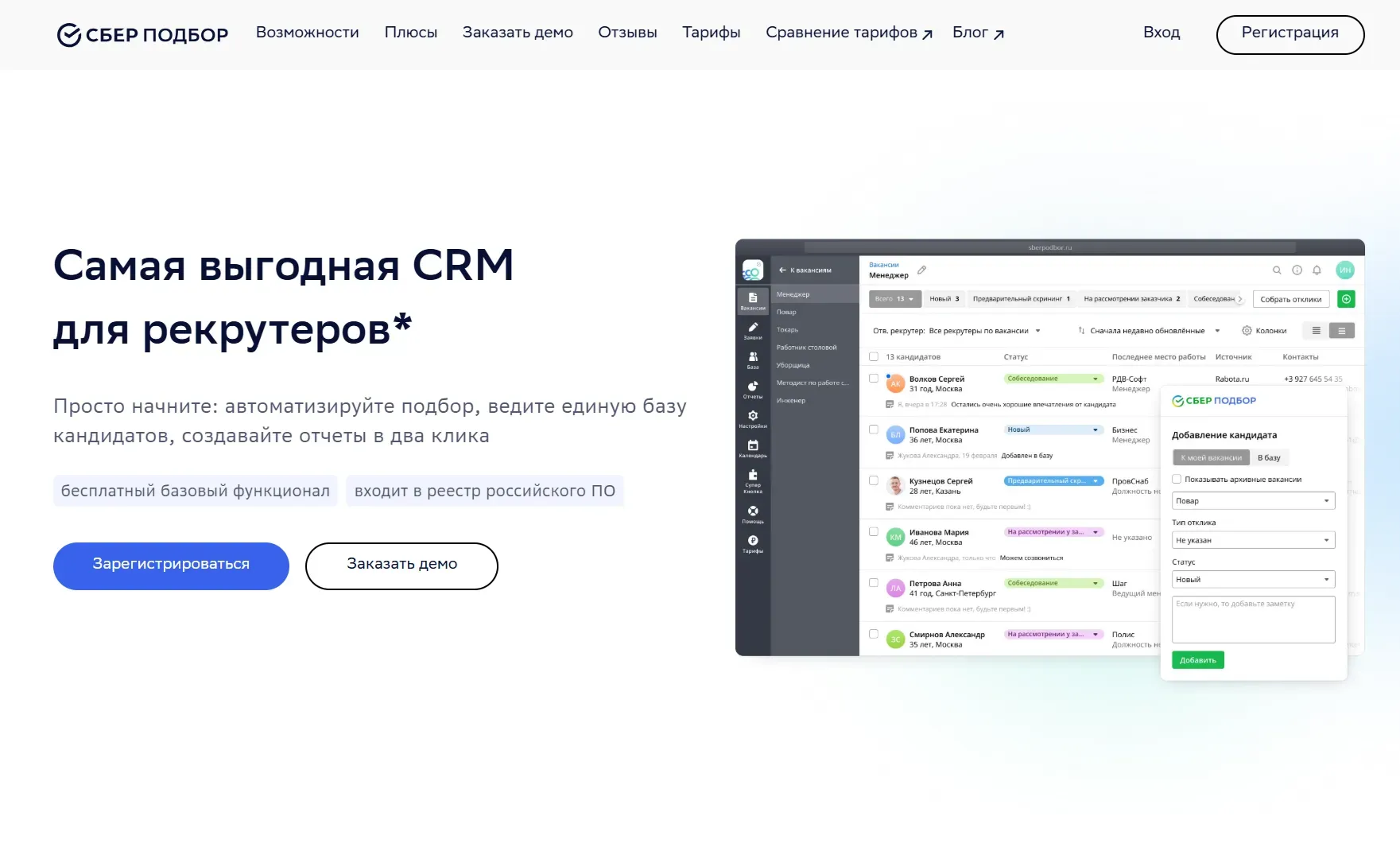The height and width of the screenshot is (859, 1400).
Task: Tick the select-all 13 кандидатов checkbox
Action: pos(874,357)
